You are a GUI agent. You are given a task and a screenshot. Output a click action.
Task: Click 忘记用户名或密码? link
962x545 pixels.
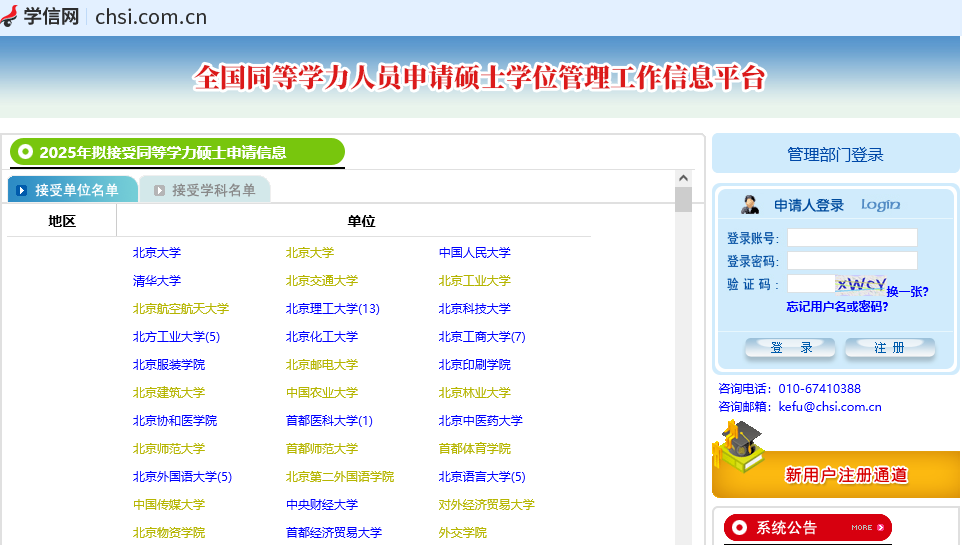coord(837,306)
